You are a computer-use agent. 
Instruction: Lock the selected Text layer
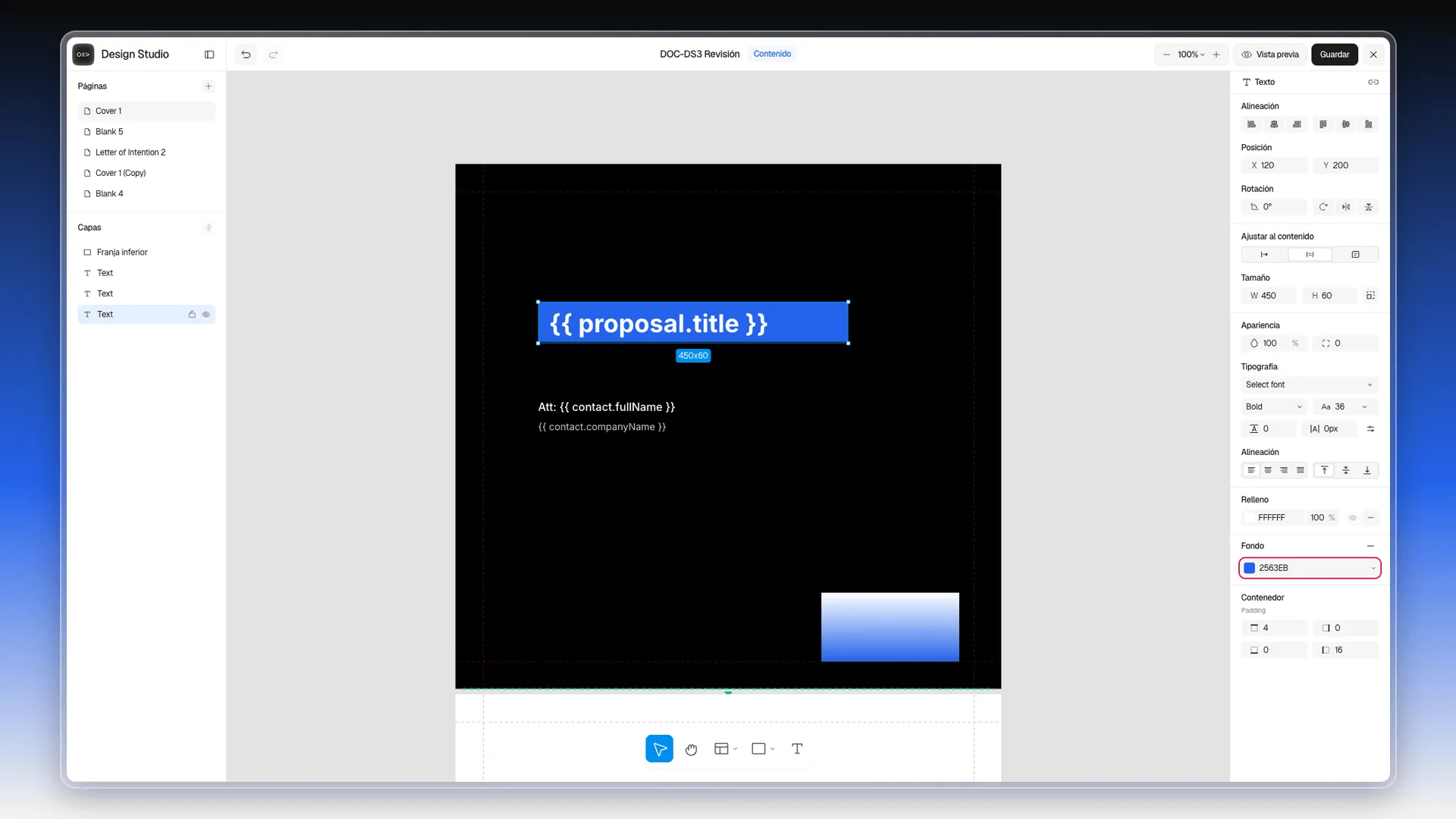[192, 315]
